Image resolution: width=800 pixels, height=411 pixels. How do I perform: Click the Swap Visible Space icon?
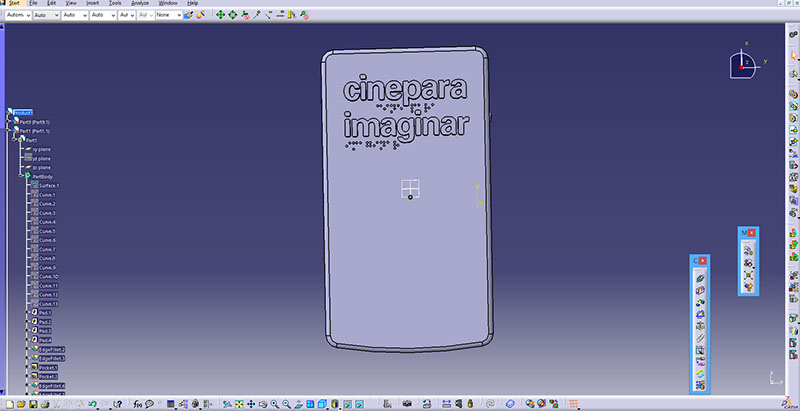click(x=359, y=404)
